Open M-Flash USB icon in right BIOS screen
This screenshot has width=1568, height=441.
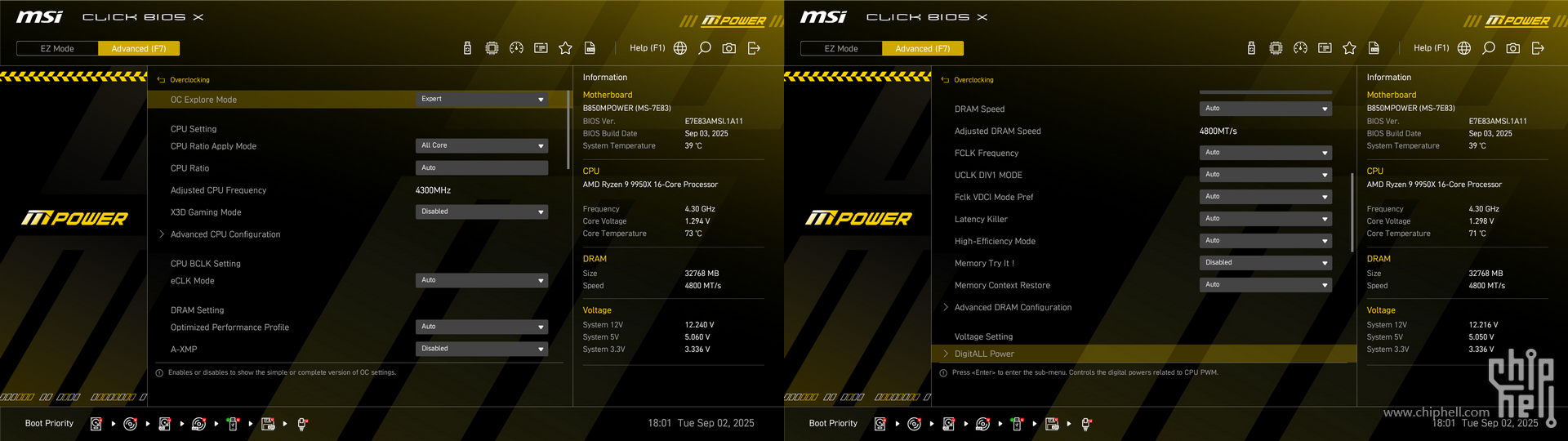point(1251,48)
